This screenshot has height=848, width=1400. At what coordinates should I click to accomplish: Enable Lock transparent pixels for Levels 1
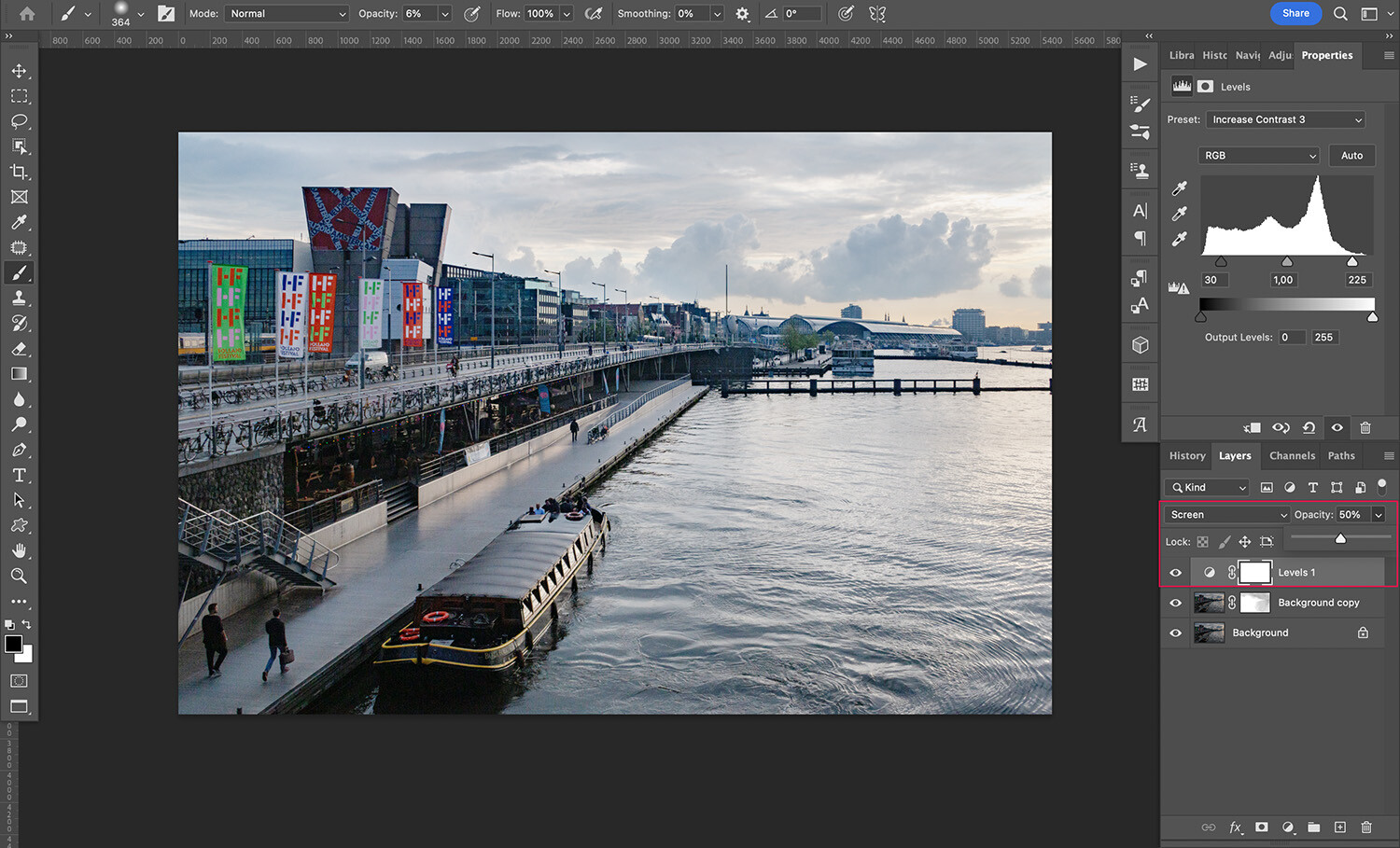click(x=1203, y=541)
